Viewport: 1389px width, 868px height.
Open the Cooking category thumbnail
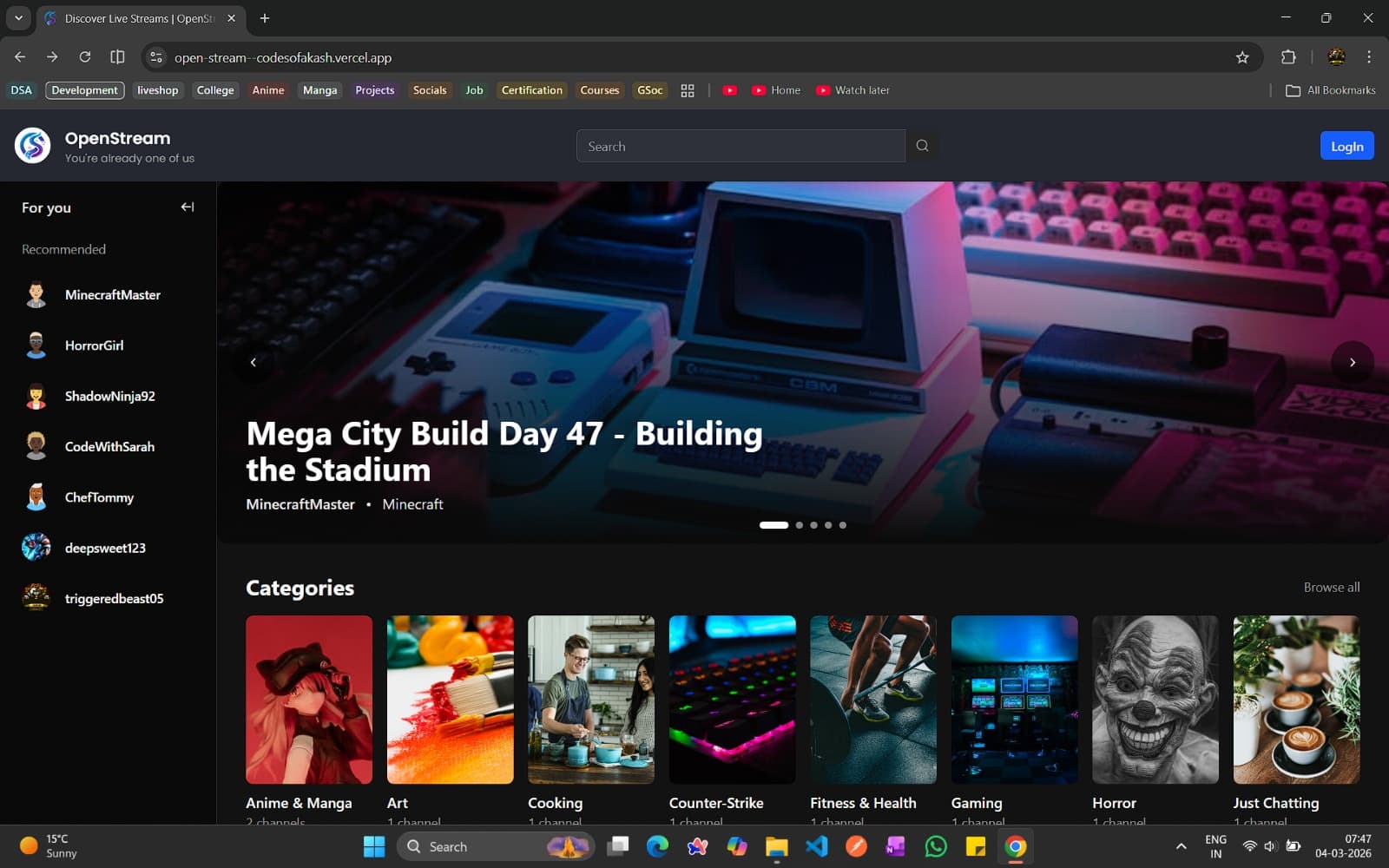click(591, 700)
